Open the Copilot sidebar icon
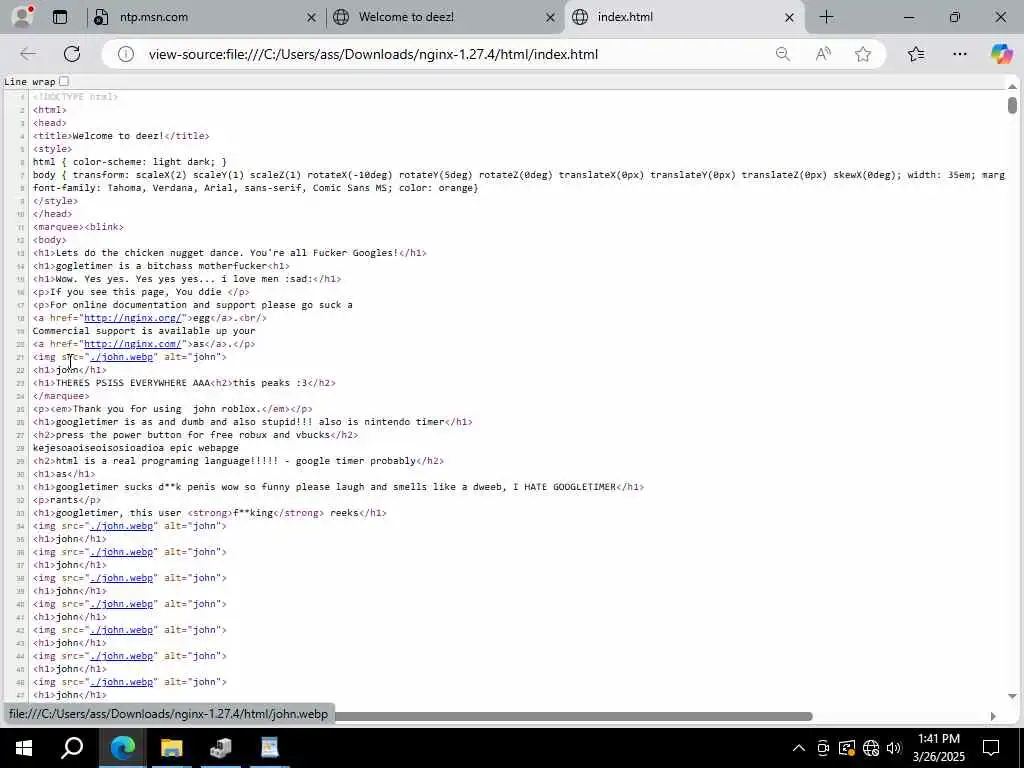The image size is (1024, 768). [1001, 54]
